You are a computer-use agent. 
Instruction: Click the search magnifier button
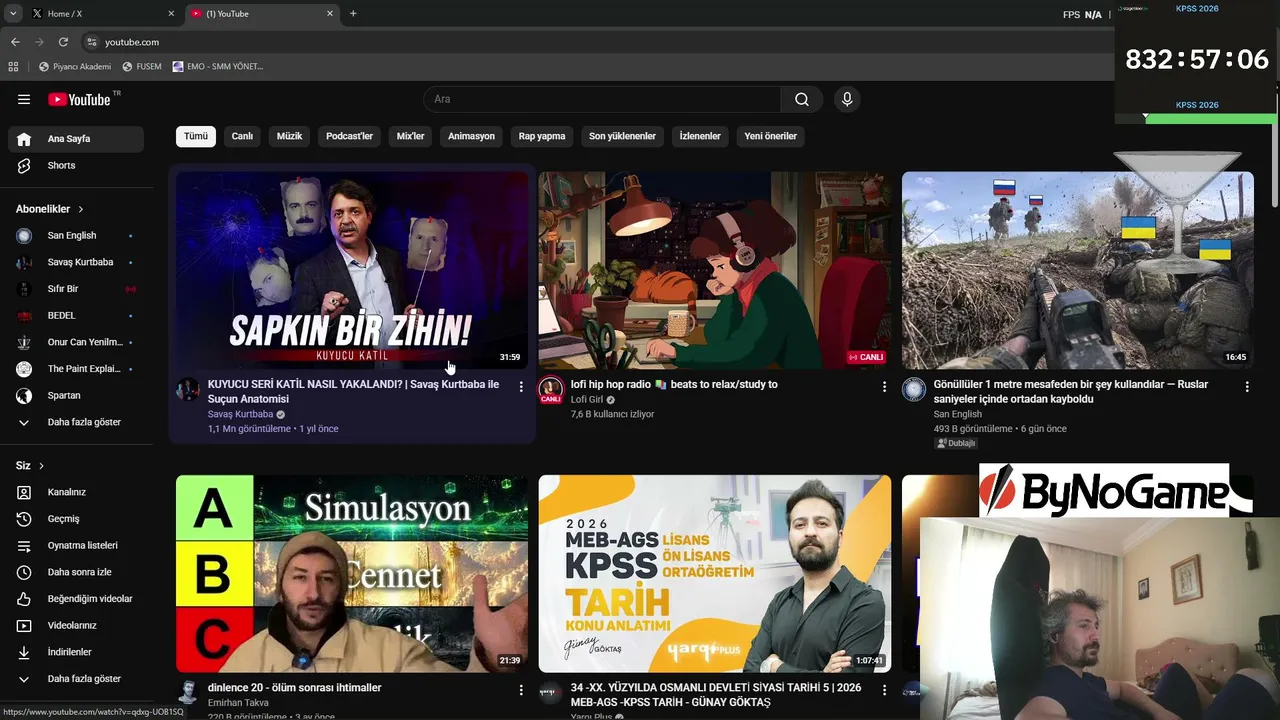802,99
